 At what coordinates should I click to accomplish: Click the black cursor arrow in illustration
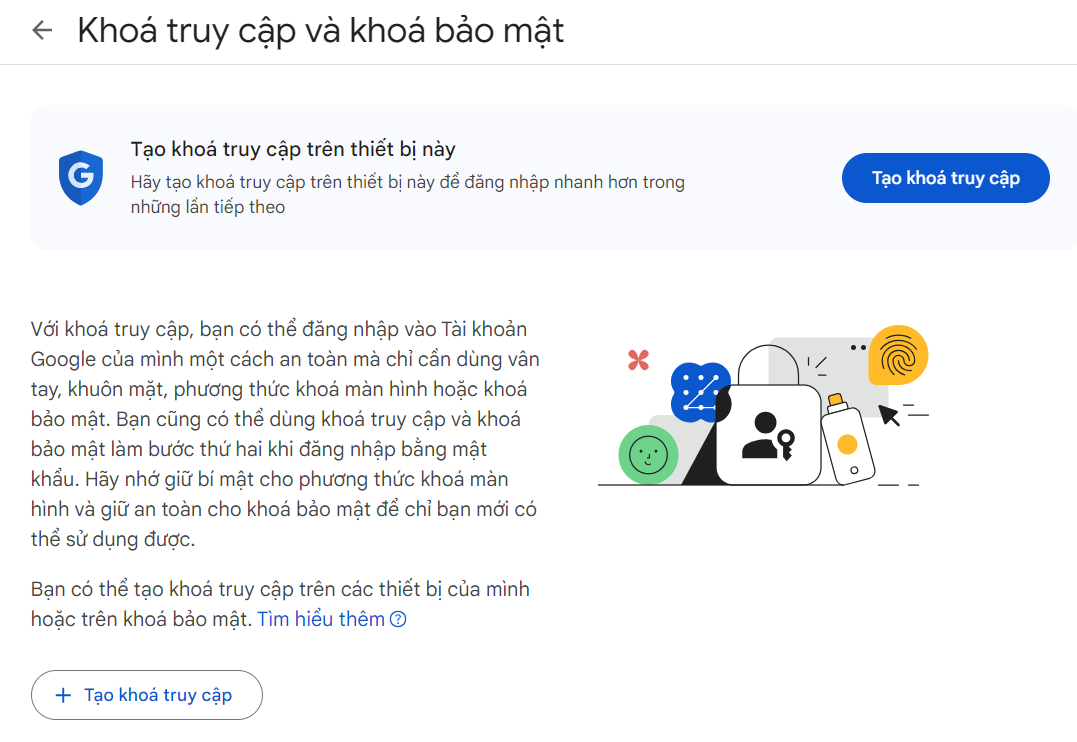pyautogui.click(x=889, y=413)
